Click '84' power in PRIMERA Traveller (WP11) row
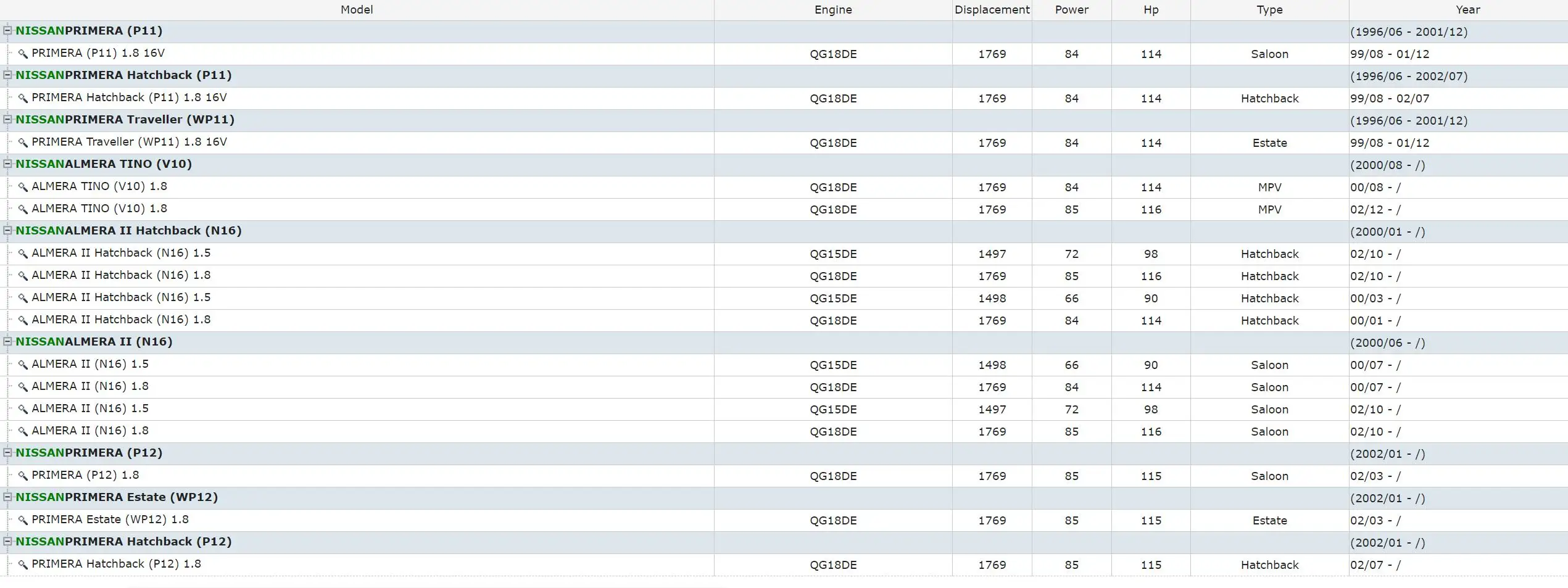The width and height of the screenshot is (1568, 588). tap(1072, 143)
